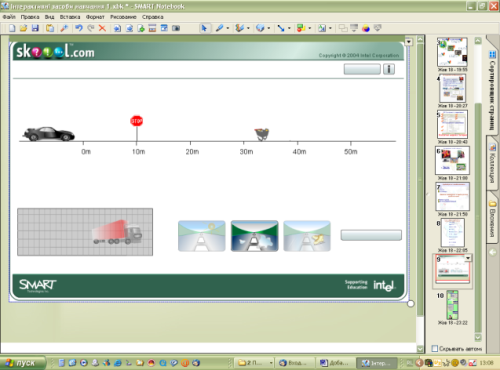500x370 pixels.
Task: Redo the undone action
Action: coord(91,28)
